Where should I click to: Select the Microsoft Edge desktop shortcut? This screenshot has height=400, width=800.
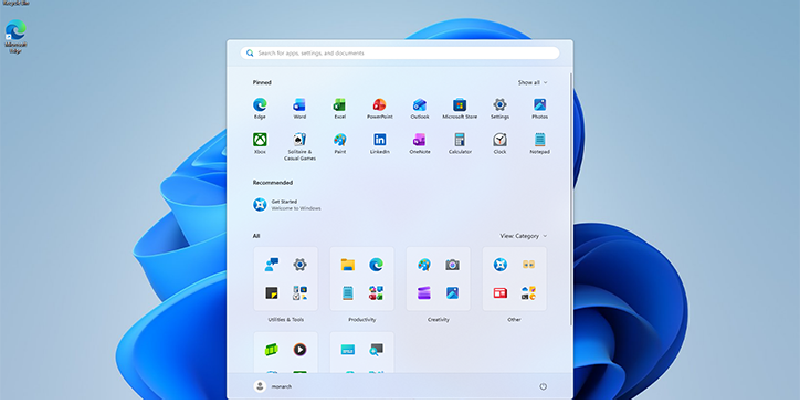(x=16, y=36)
